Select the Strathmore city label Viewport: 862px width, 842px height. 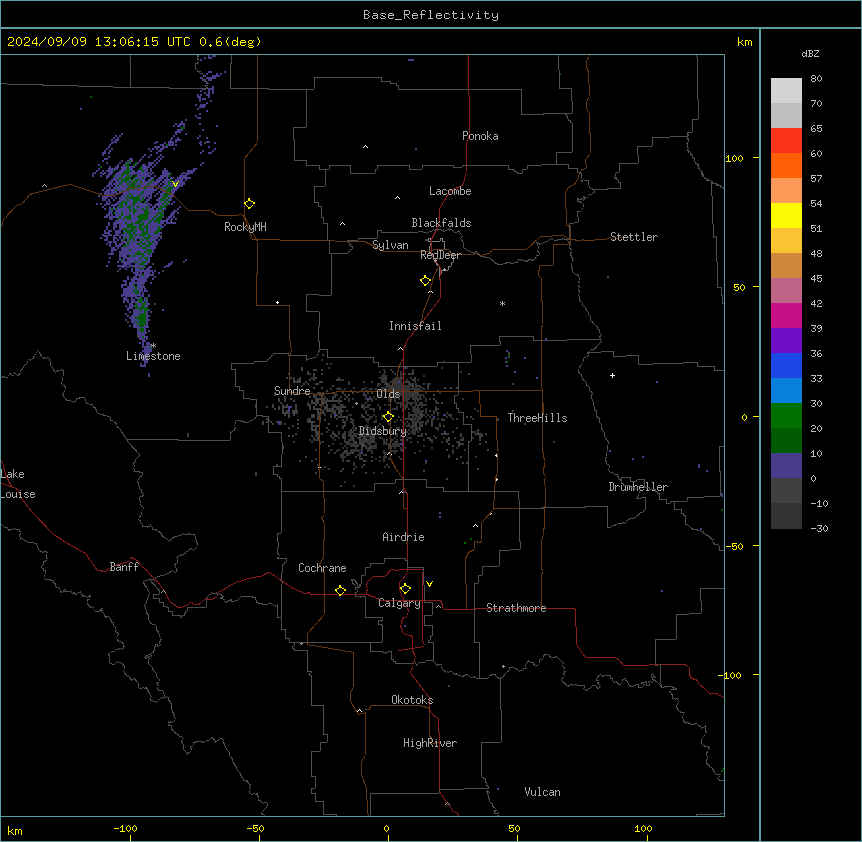[516, 608]
